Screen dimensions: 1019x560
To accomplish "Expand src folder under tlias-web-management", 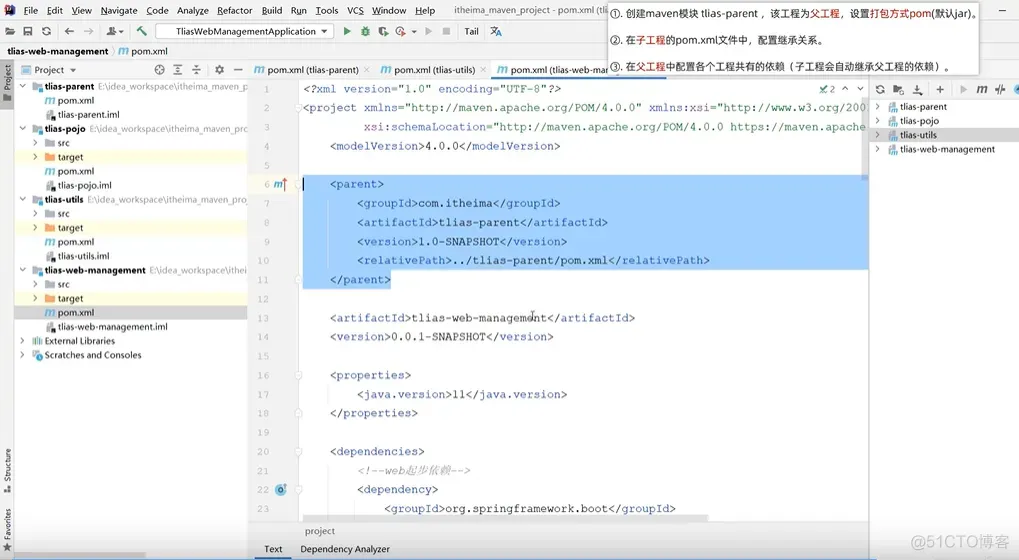I will (x=35, y=285).
